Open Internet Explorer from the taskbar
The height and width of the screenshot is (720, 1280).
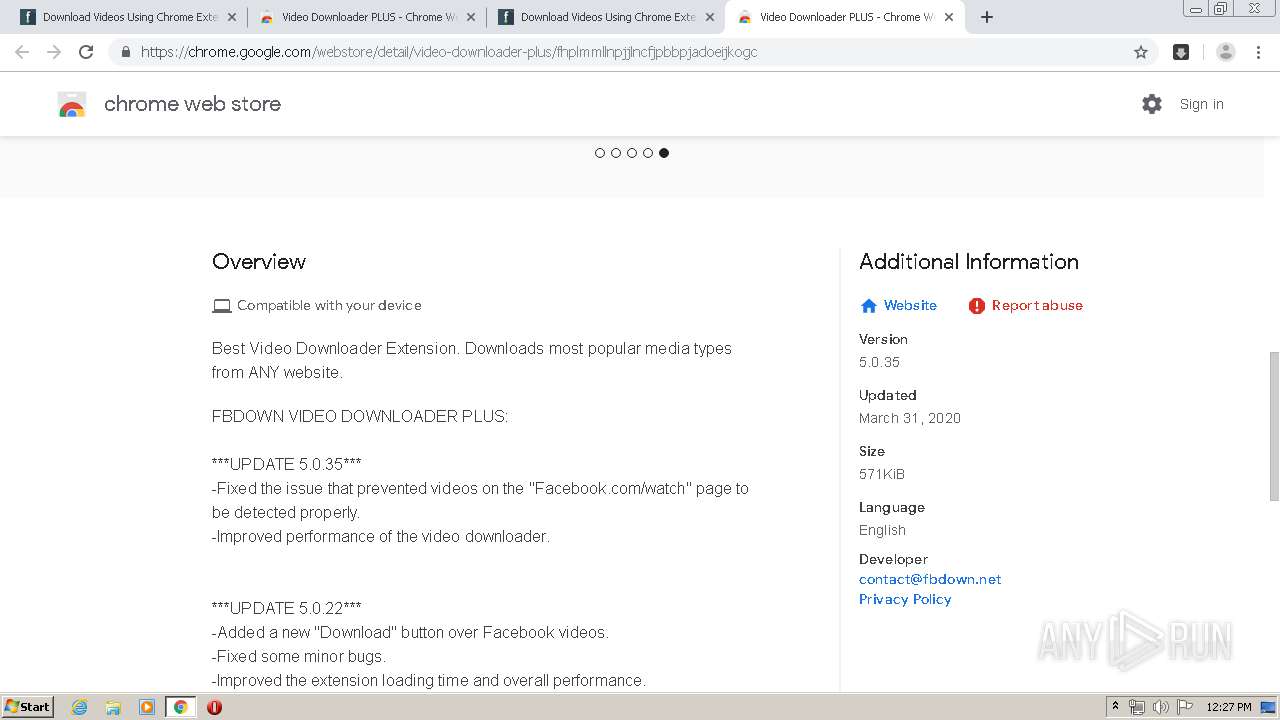(80, 707)
